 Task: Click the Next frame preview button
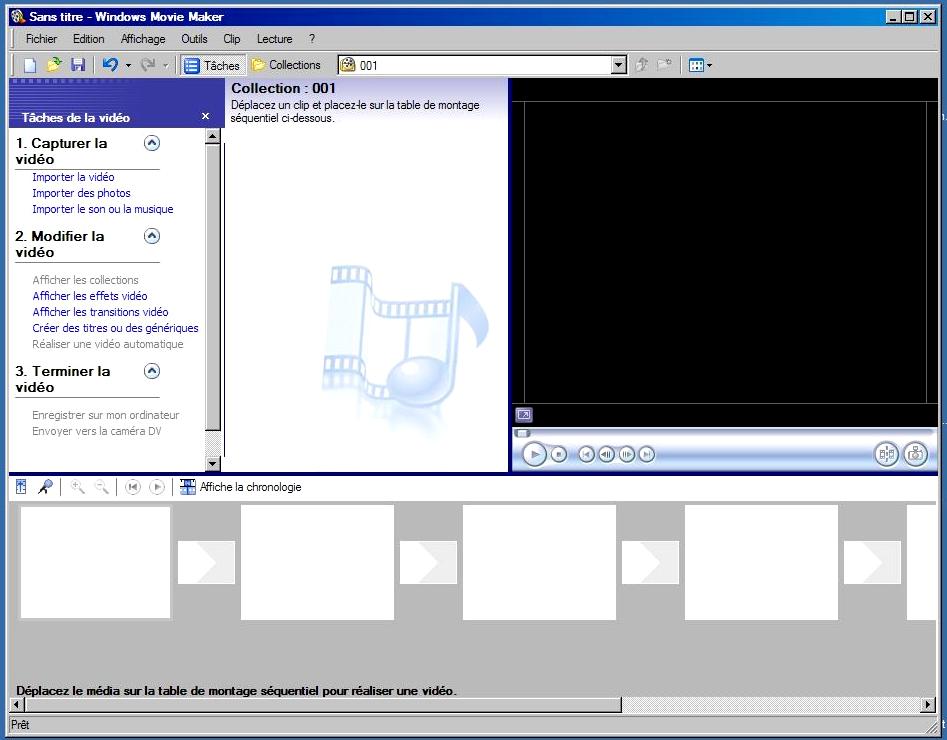tap(627, 454)
